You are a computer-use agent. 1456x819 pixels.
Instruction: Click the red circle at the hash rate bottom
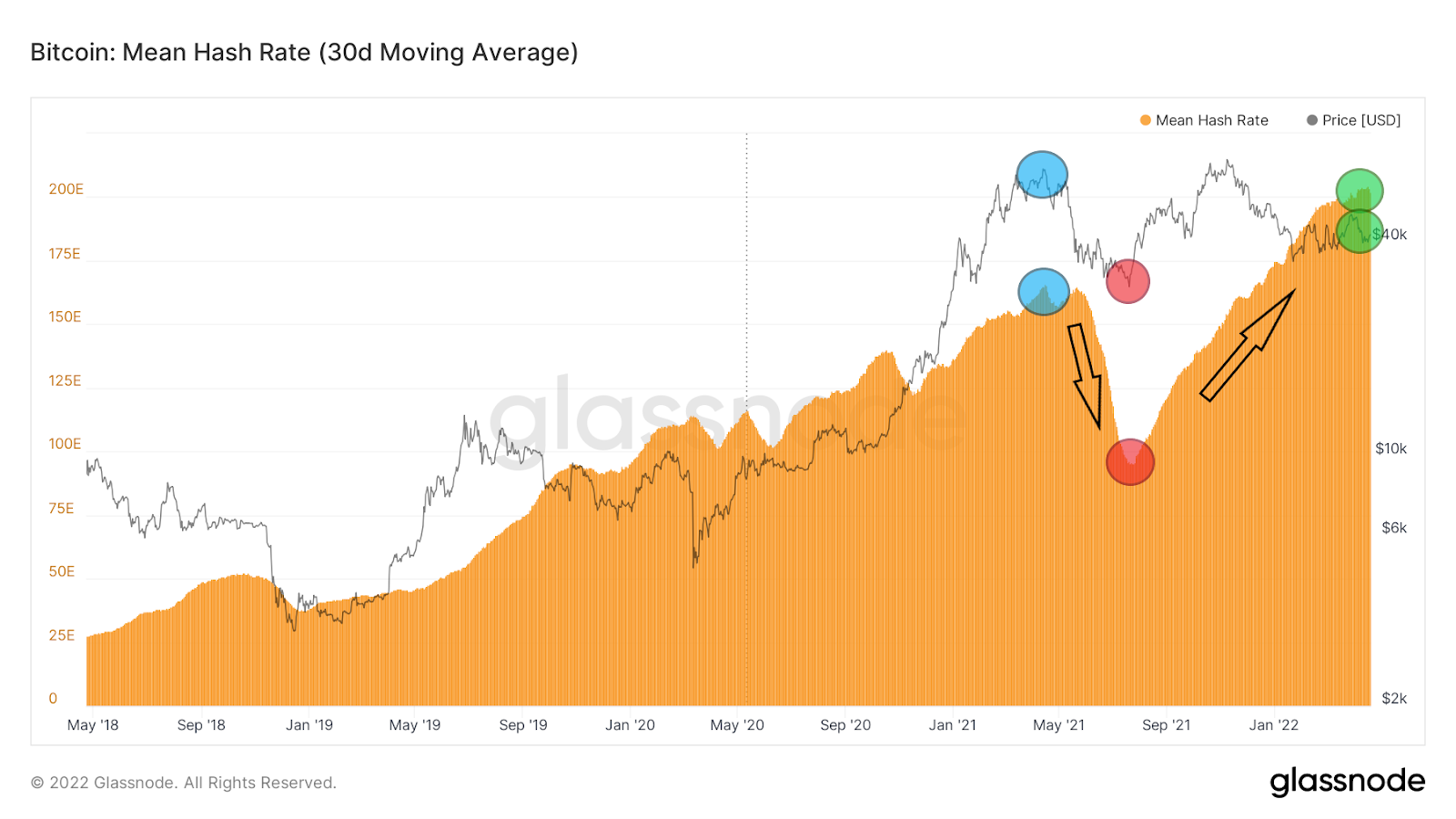(1130, 462)
